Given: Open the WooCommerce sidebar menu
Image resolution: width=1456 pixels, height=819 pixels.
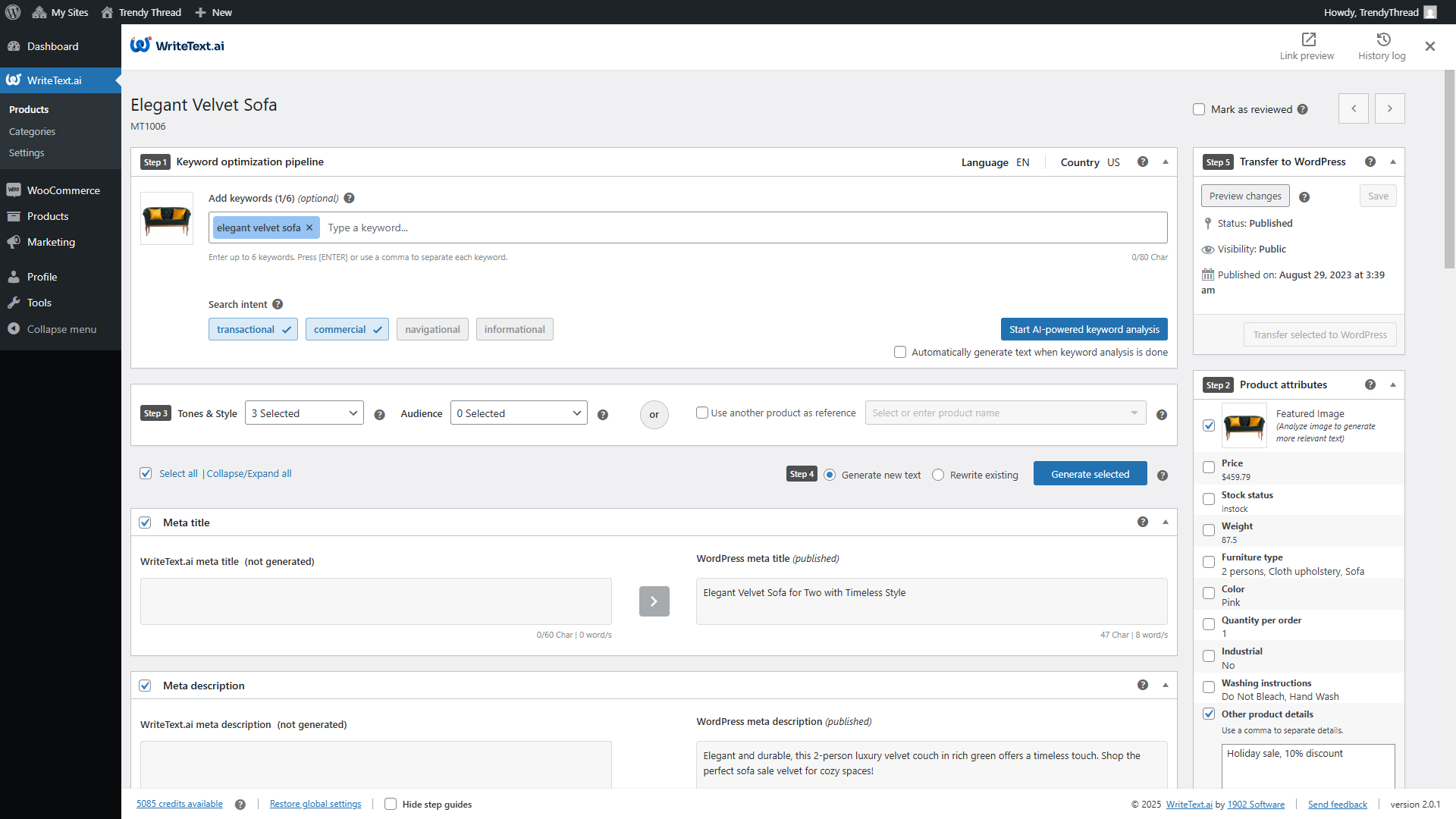Looking at the screenshot, I should tap(63, 190).
